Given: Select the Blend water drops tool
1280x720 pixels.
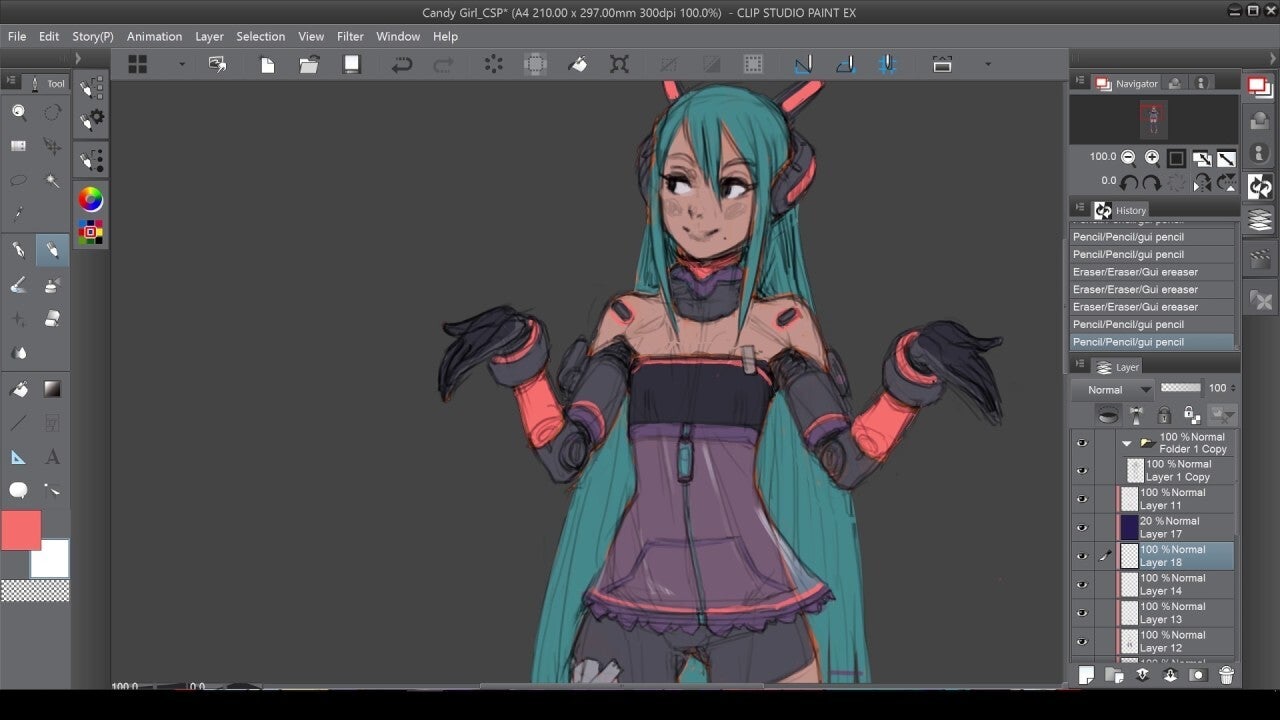Looking at the screenshot, I should click(x=19, y=353).
